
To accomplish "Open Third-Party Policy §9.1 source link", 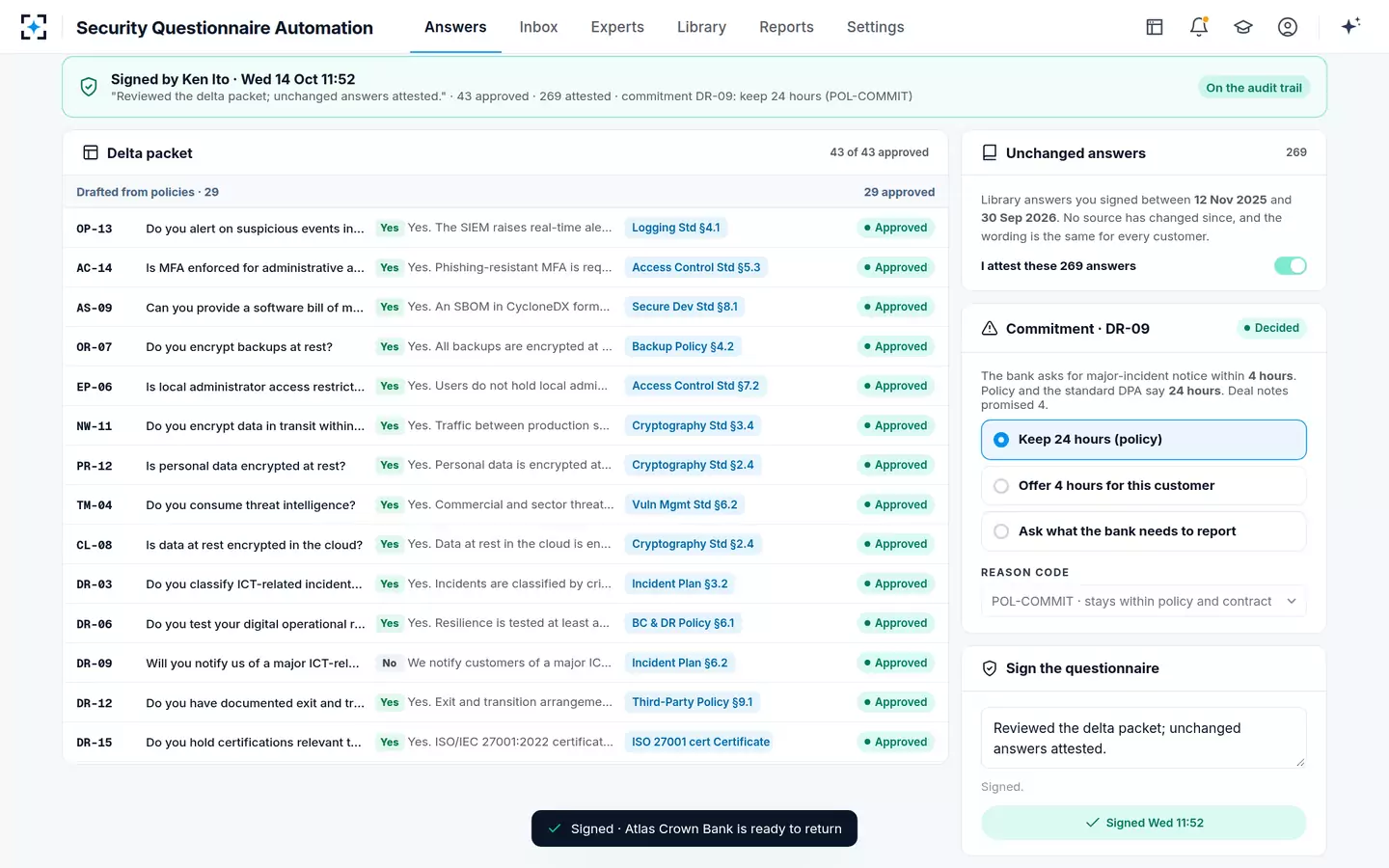I will pos(693,702).
